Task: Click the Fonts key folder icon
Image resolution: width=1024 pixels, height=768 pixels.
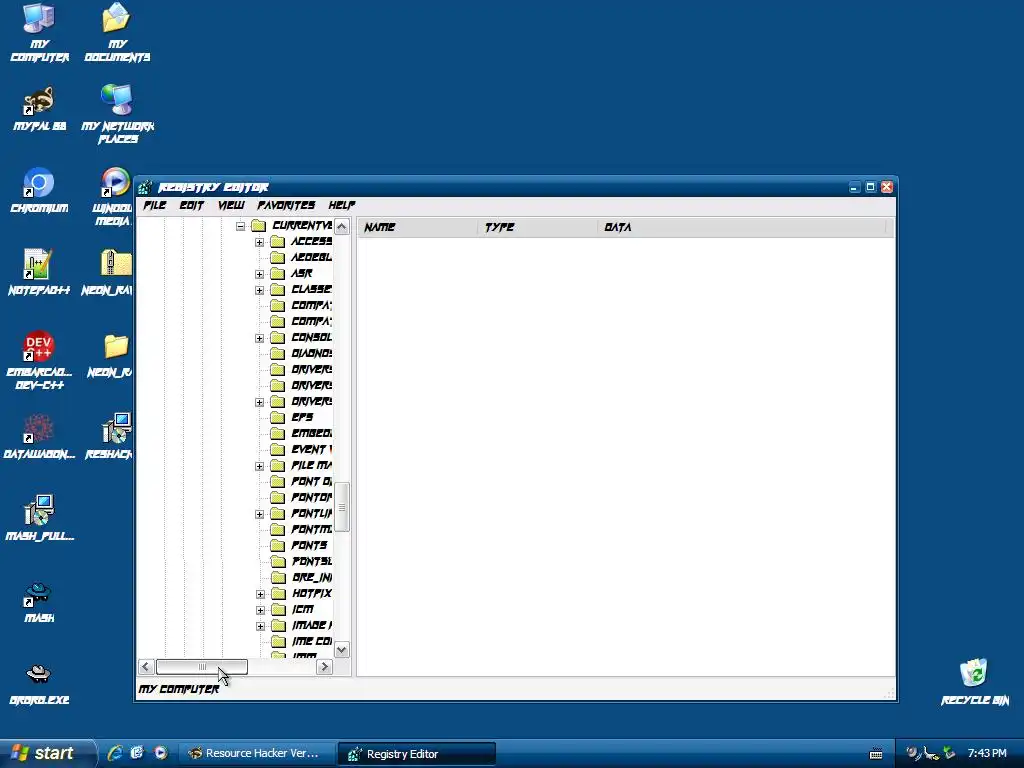Action: tap(278, 545)
